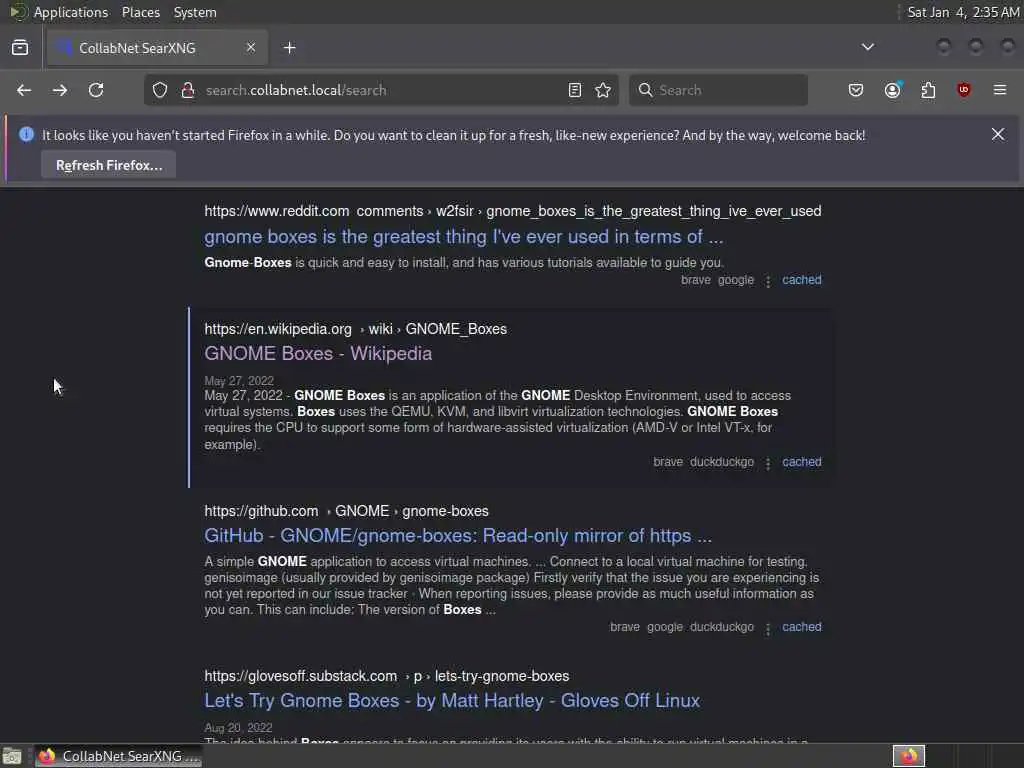1024x768 pixels.
Task: Open cached version of Wikipedia result
Action: click(802, 462)
